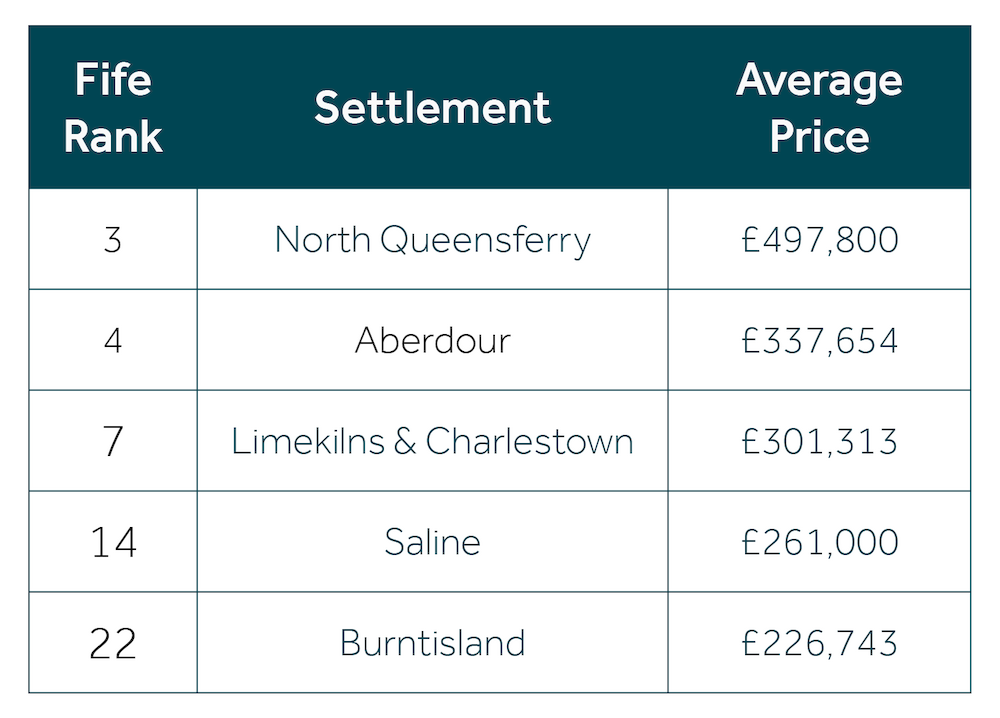
Task: Click the Settlement column header
Action: [432, 107]
